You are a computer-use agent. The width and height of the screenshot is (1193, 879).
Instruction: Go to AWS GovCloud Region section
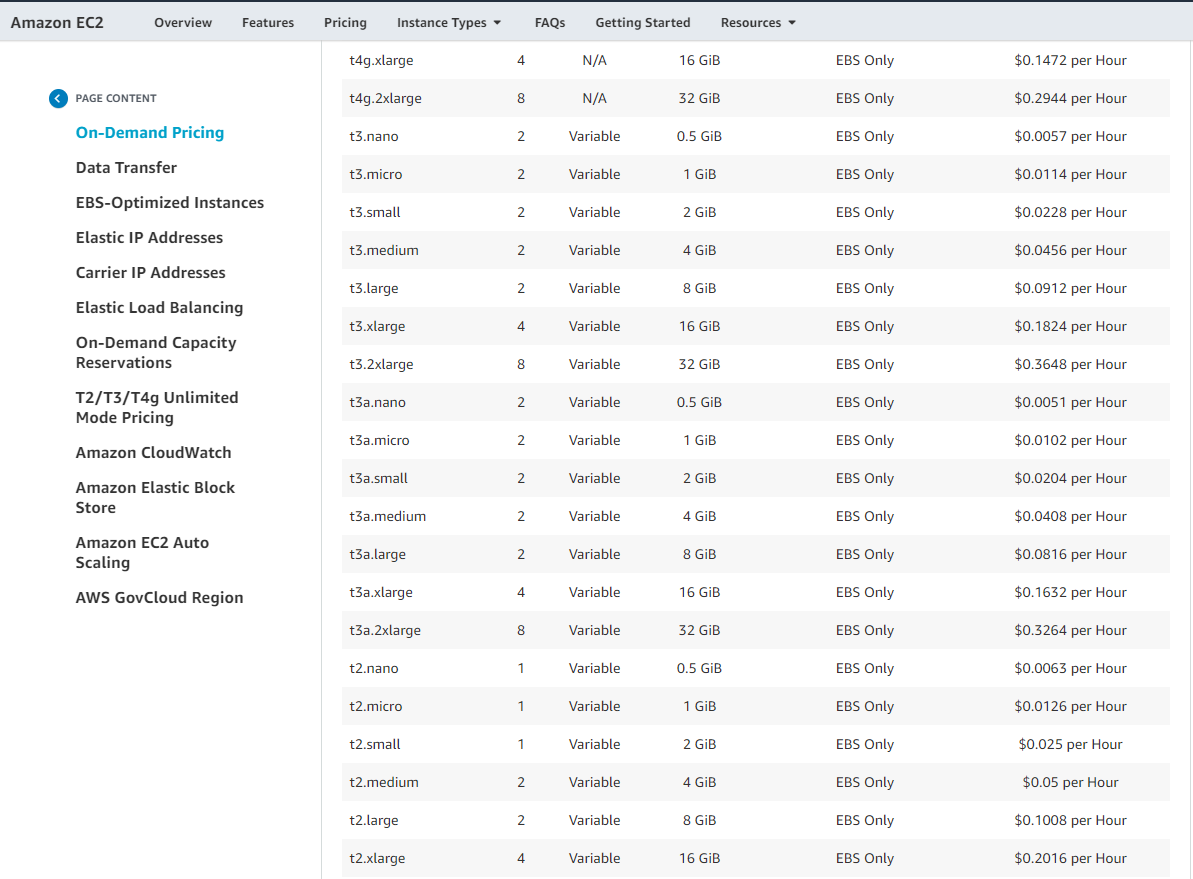click(160, 597)
